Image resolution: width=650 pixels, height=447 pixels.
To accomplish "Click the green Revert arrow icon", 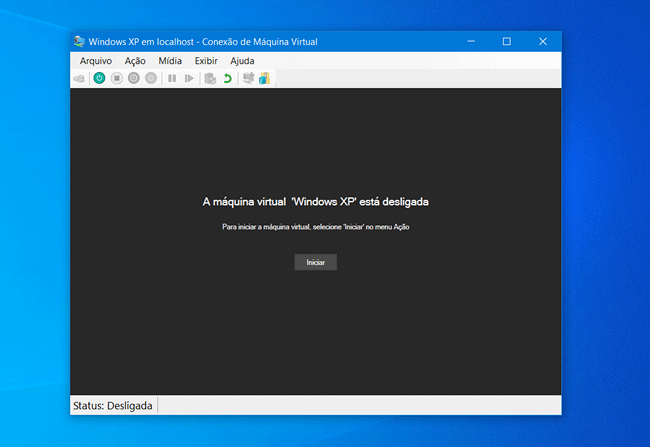I will coord(227,78).
